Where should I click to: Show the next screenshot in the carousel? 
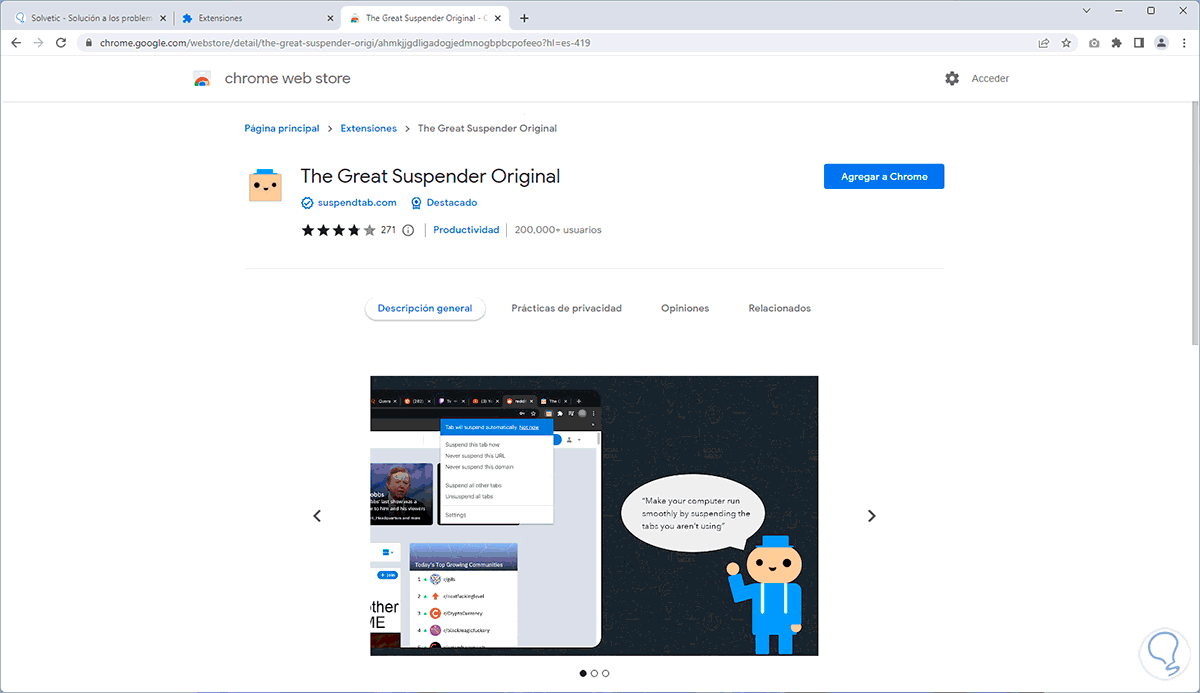(871, 516)
